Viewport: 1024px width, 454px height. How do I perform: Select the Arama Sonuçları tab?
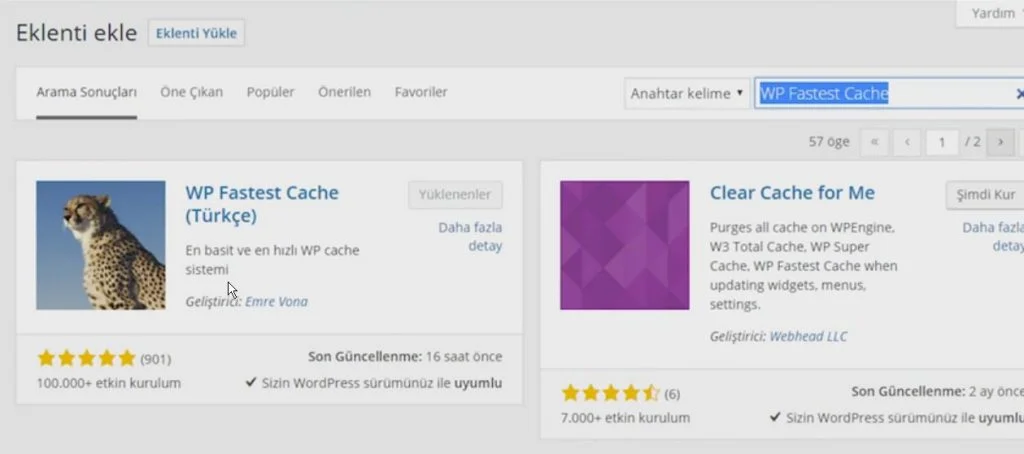click(x=86, y=92)
